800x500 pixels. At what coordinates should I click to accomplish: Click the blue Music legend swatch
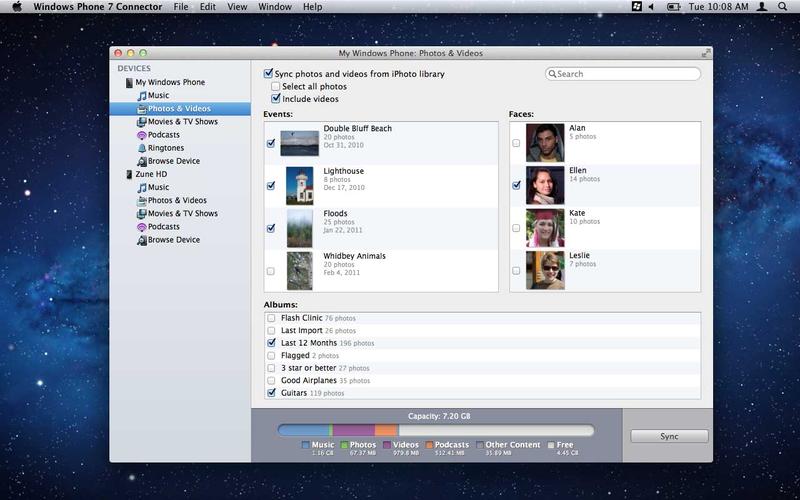point(306,445)
